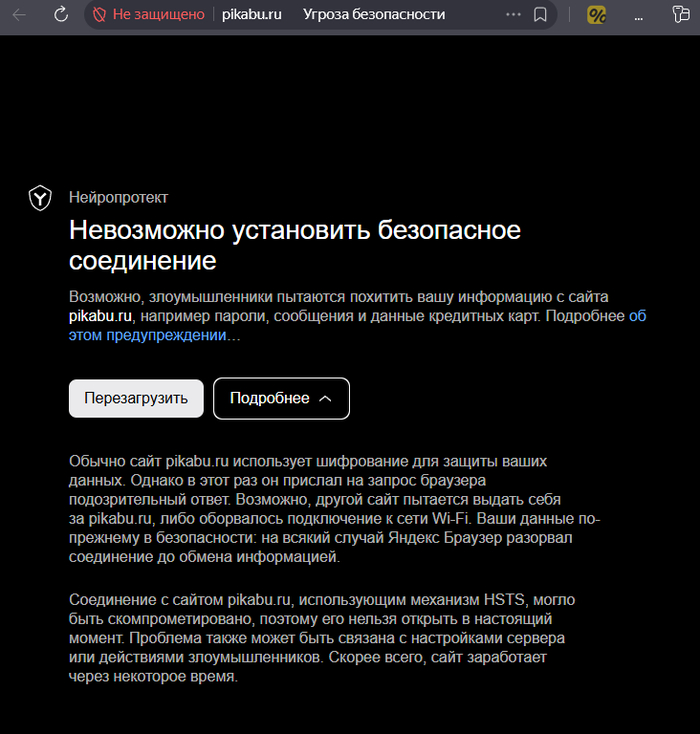Click the browser back arrow
This screenshot has height=734, width=700.
[19, 15]
